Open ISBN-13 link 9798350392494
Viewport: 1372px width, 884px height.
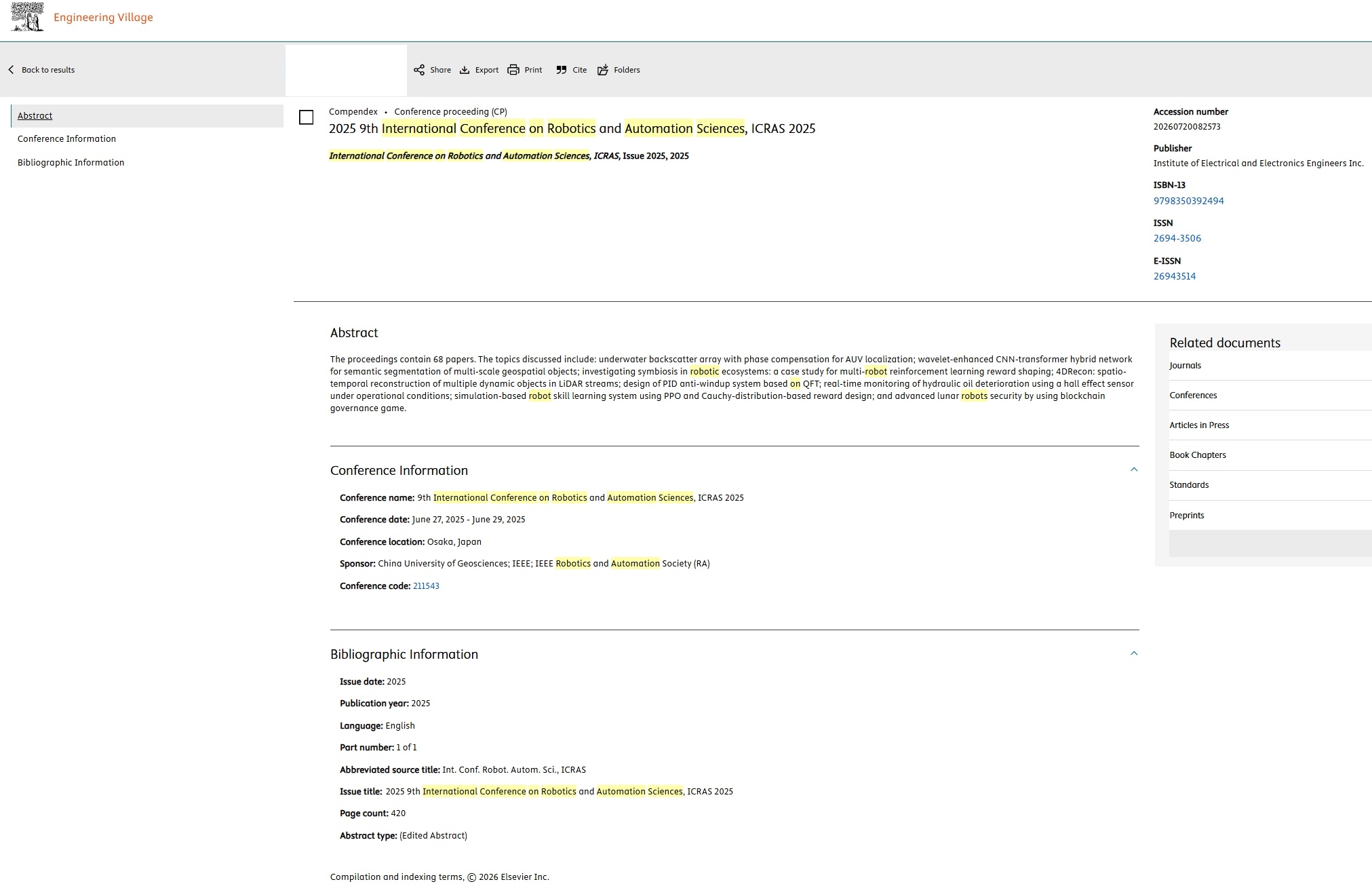coord(1188,201)
